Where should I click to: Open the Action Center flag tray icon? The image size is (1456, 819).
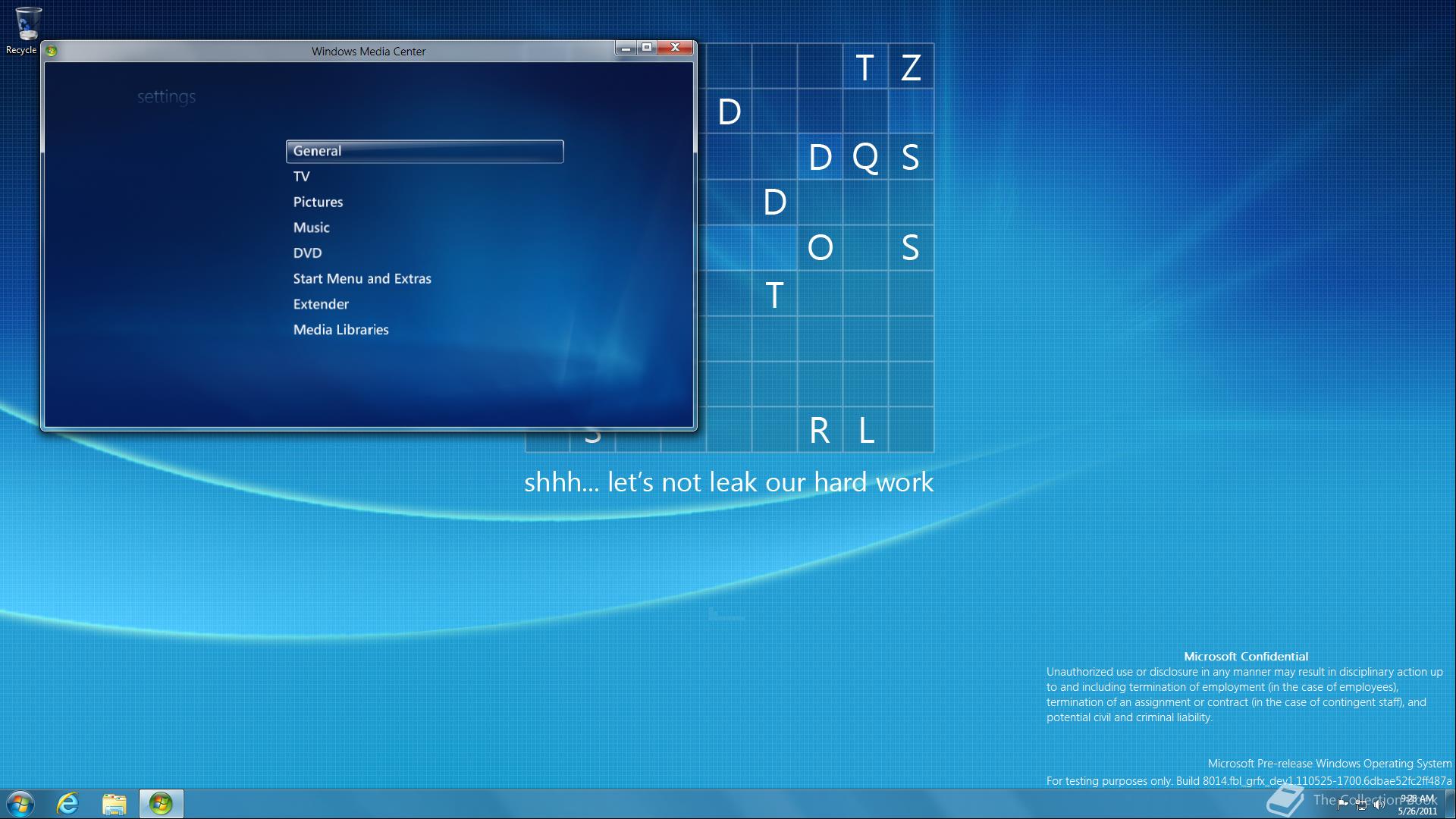point(1342,805)
